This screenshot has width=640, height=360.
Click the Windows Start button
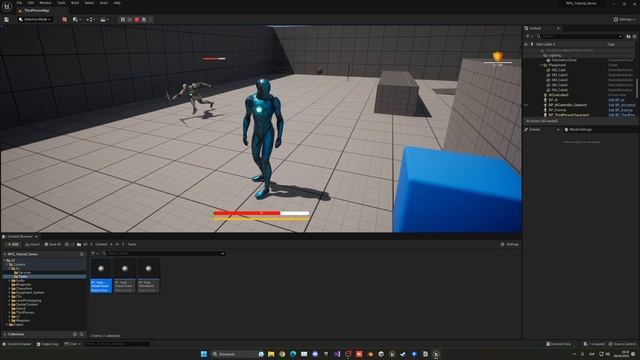(x=204, y=354)
